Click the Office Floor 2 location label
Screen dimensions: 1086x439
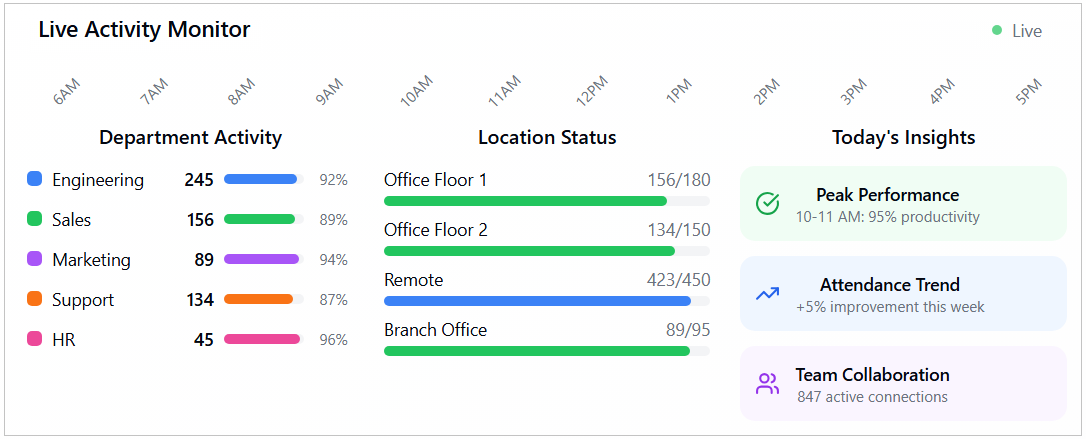click(436, 230)
